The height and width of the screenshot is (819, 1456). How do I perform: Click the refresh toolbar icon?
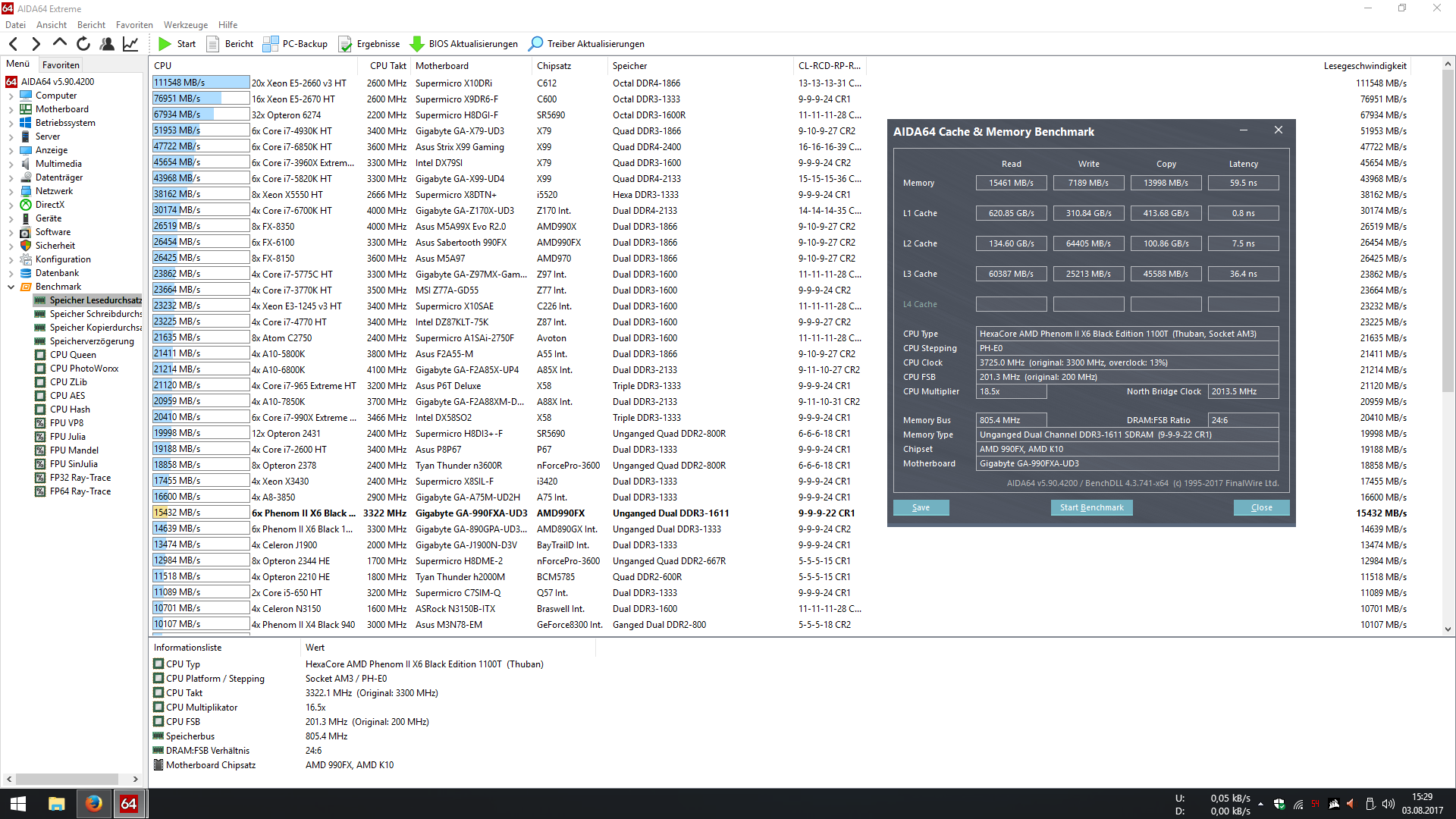click(83, 44)
